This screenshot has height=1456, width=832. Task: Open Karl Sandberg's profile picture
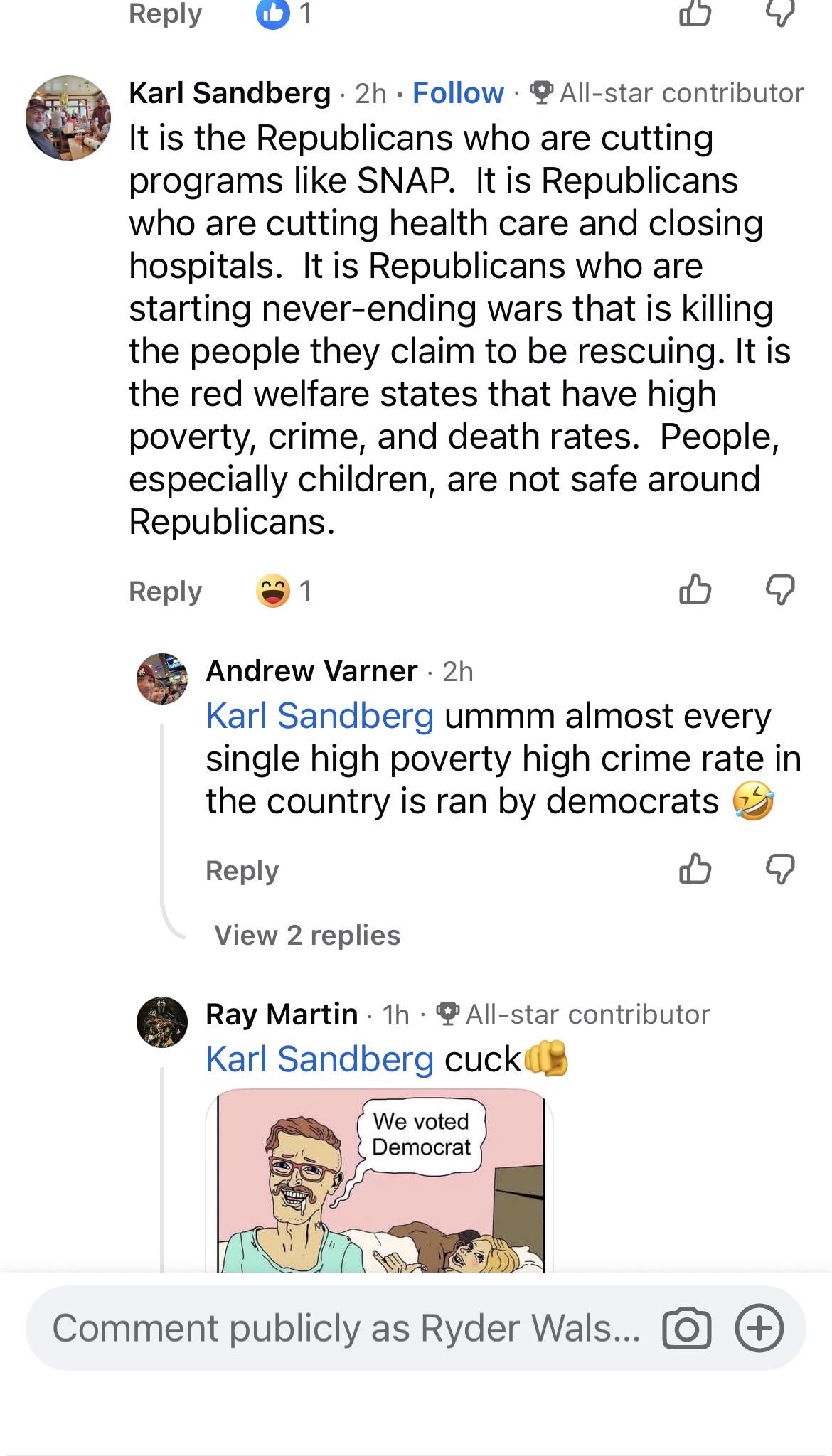point(68,118)
